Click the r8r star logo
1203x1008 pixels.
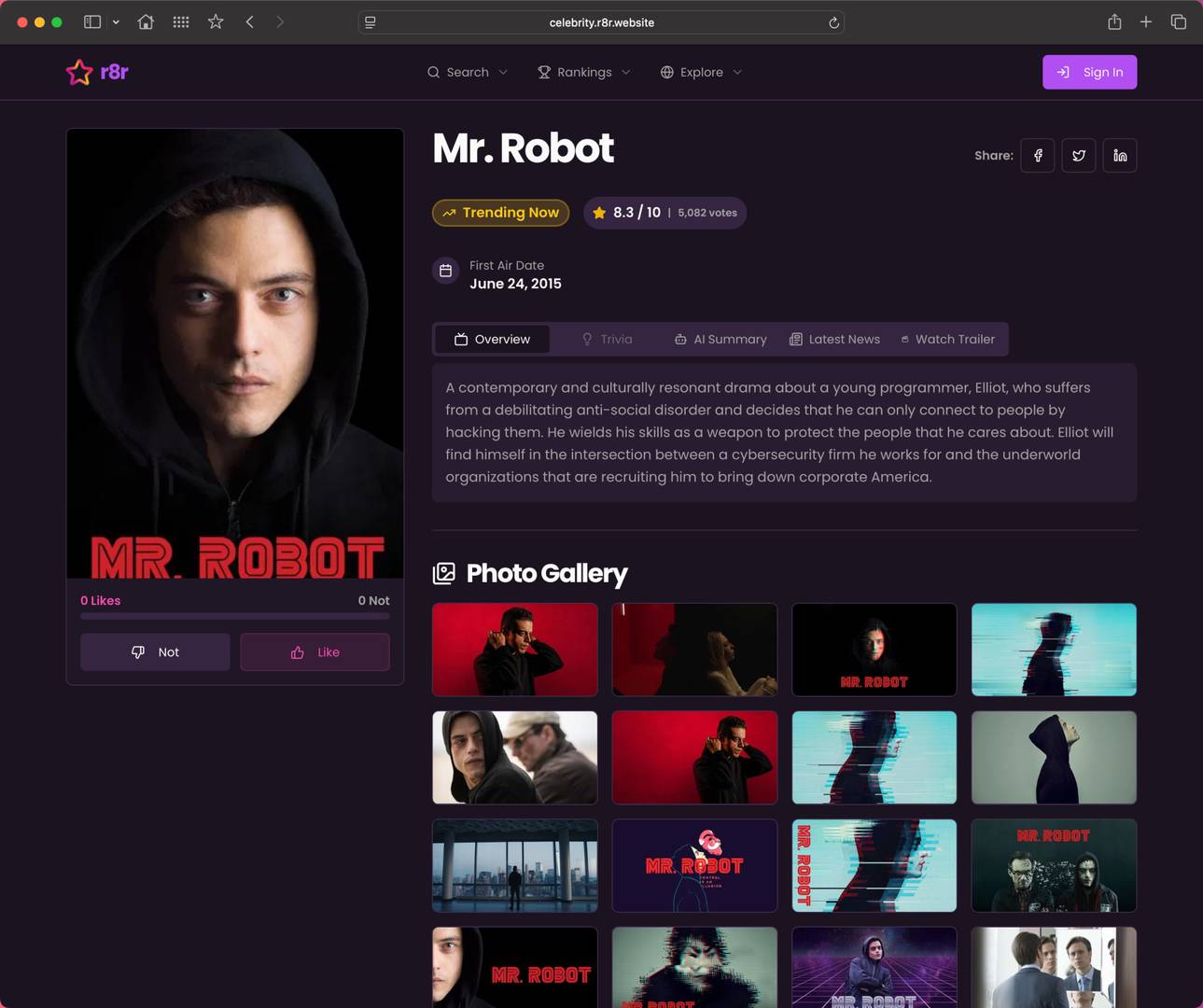pos(79,72)
